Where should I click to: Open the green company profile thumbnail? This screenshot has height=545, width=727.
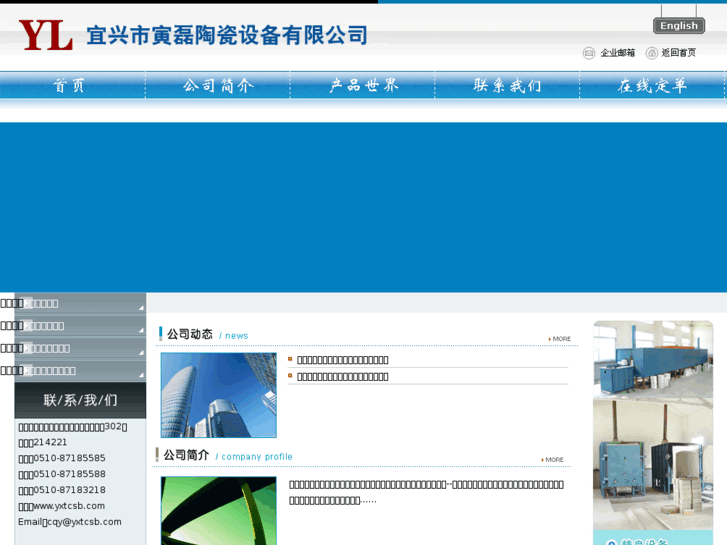point(218,511)
